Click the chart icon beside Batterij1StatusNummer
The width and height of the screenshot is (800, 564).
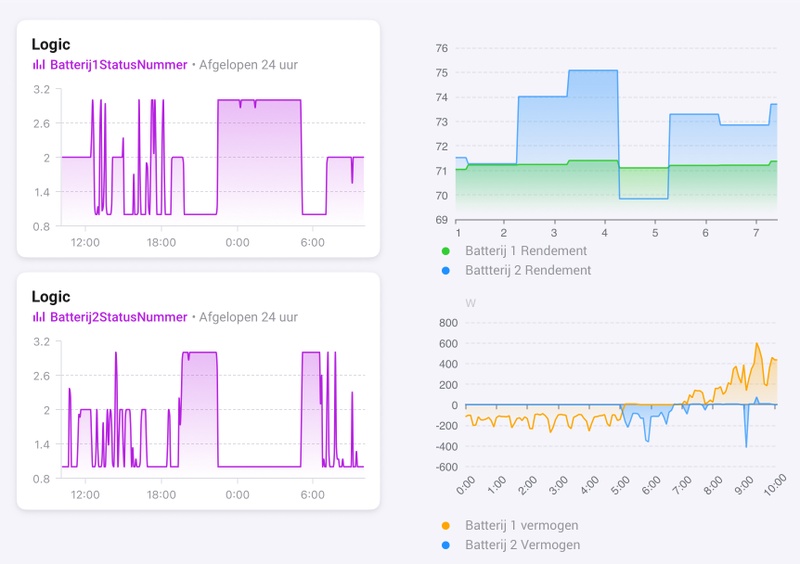coord(39,64)
